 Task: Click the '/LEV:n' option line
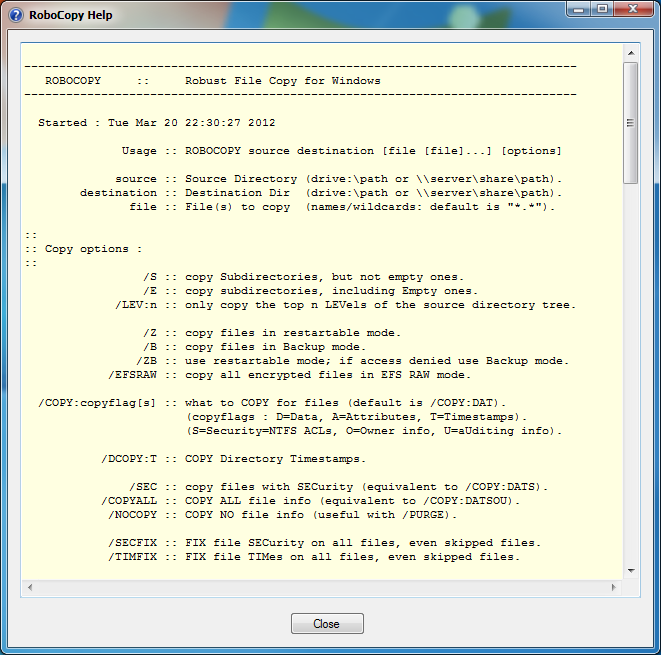346,305
